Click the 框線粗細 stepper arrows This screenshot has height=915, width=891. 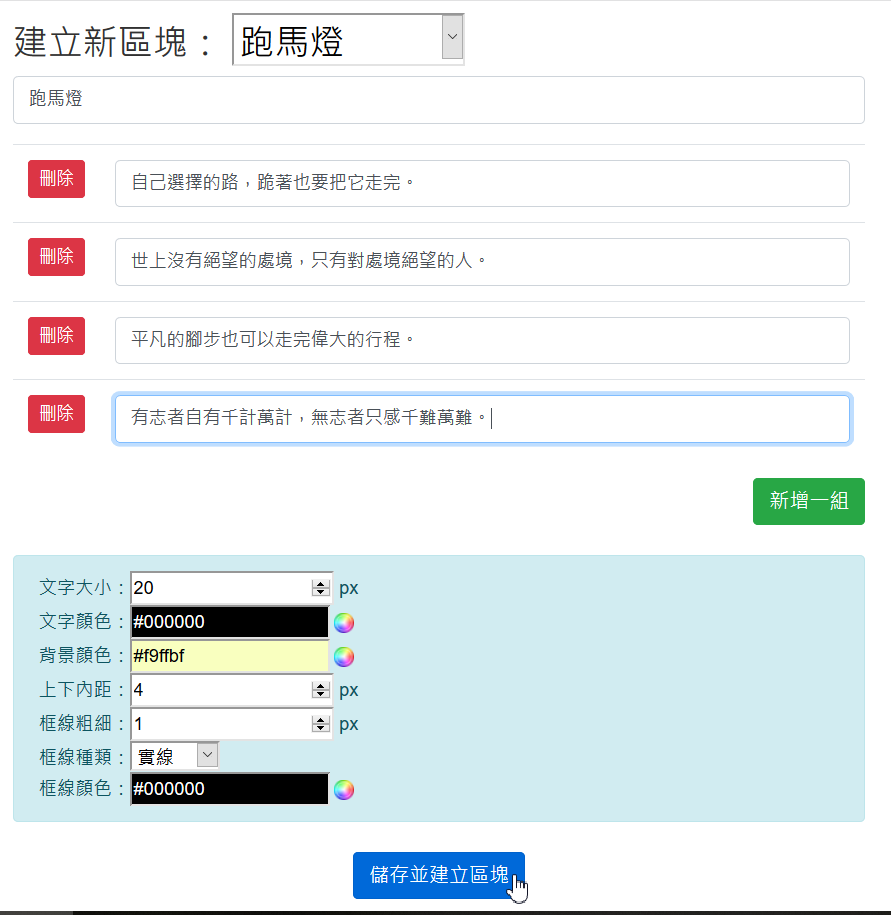(320, 724)
